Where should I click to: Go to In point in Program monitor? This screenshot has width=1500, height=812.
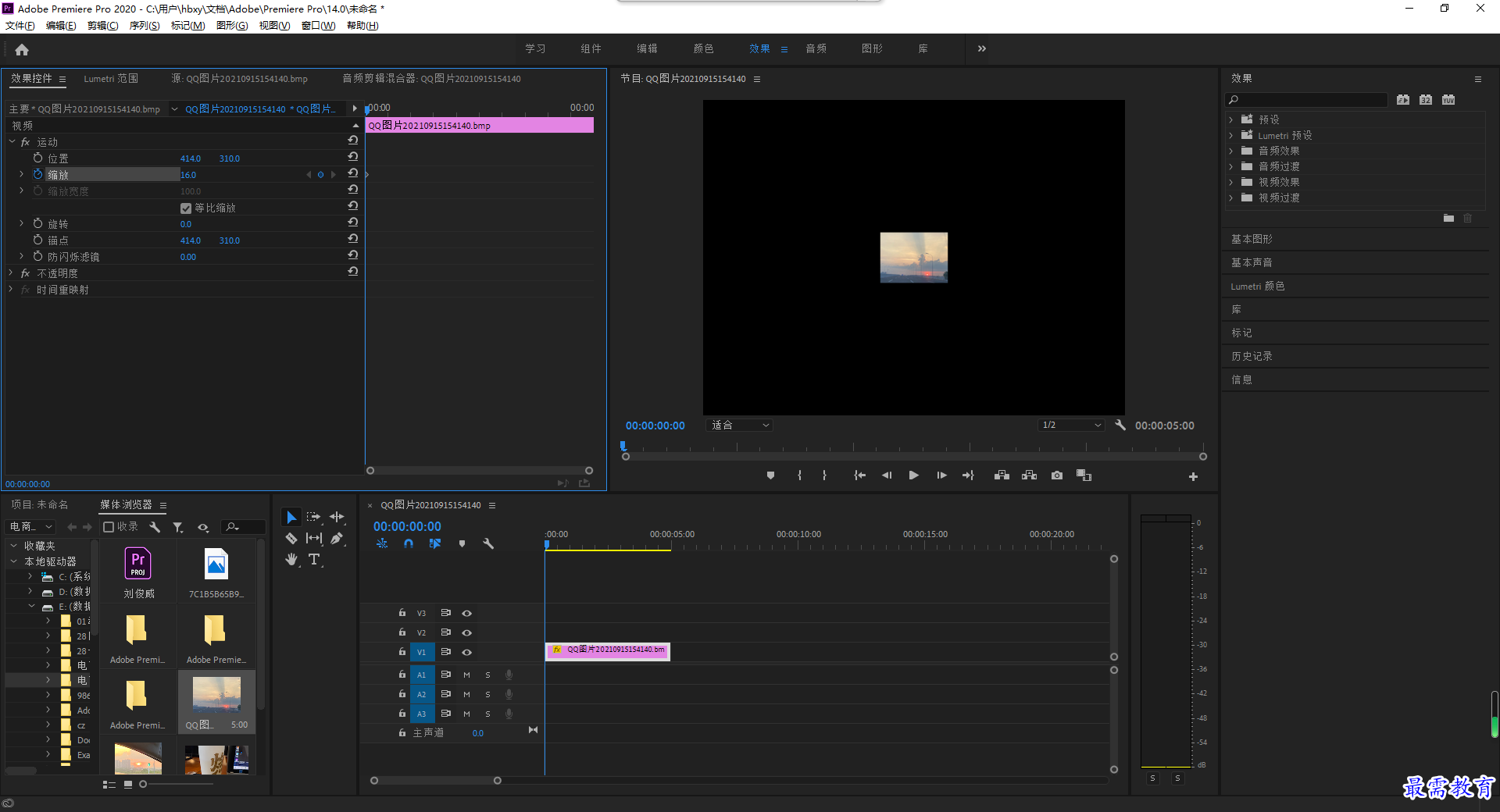pyautogui.click(x=859, y=475)
